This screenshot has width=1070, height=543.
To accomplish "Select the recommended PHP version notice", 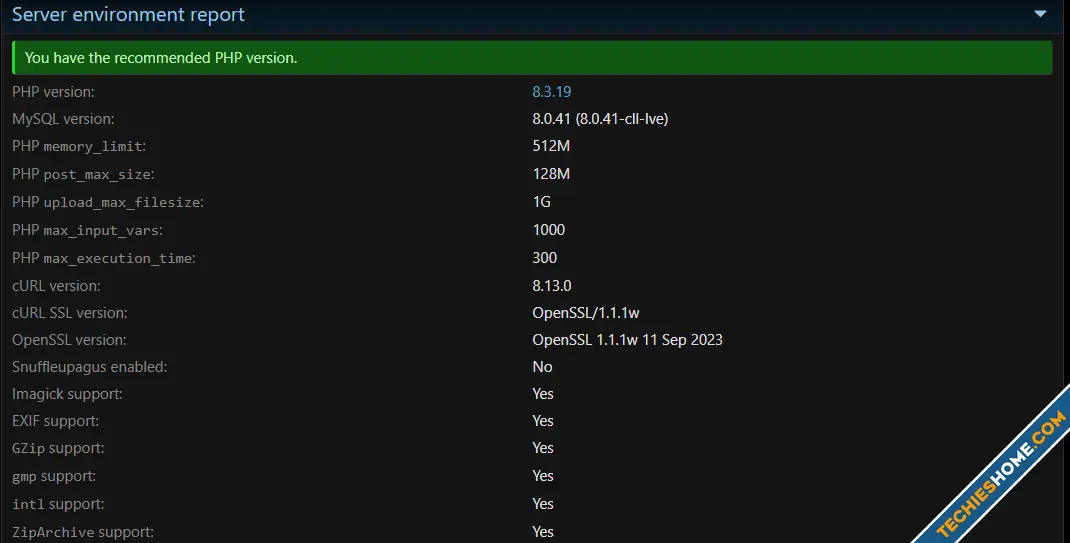I will [x=532, y=58].
